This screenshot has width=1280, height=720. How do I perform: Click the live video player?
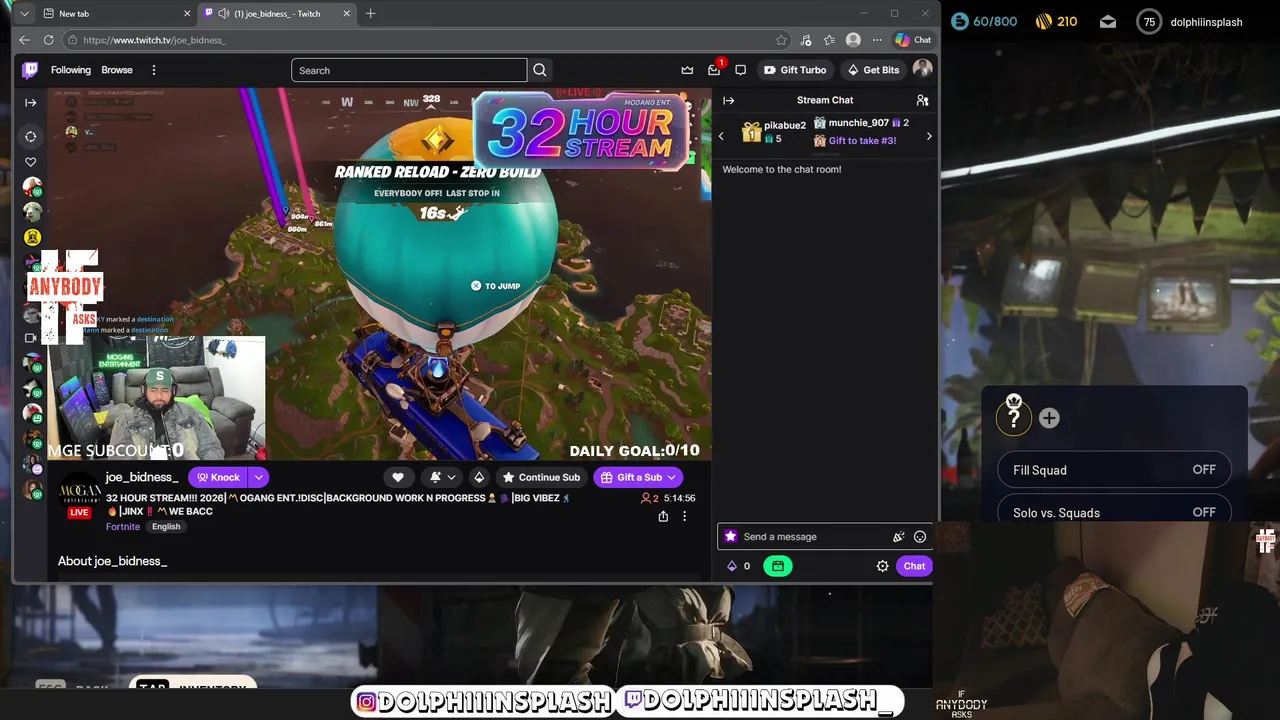[x=378, y=274]
